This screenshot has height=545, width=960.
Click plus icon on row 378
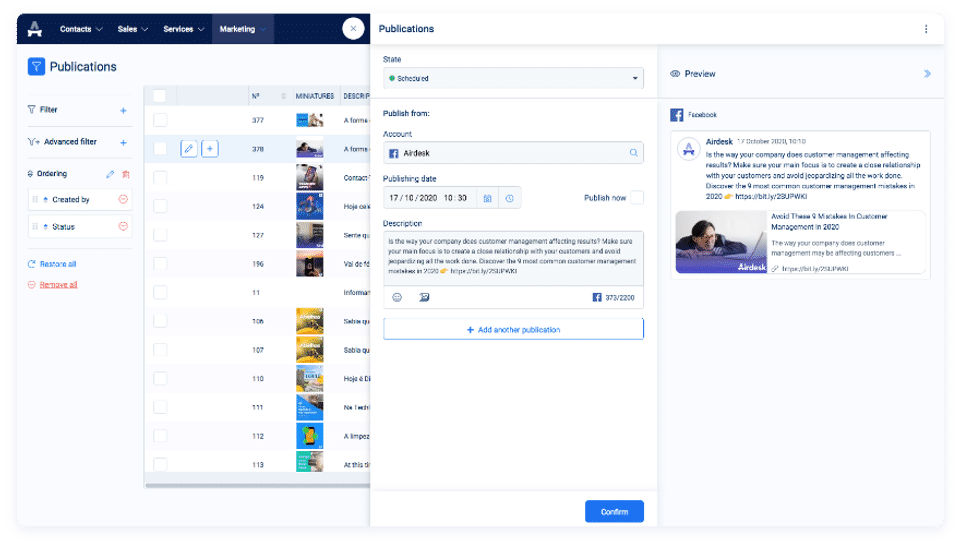point(210,148)
